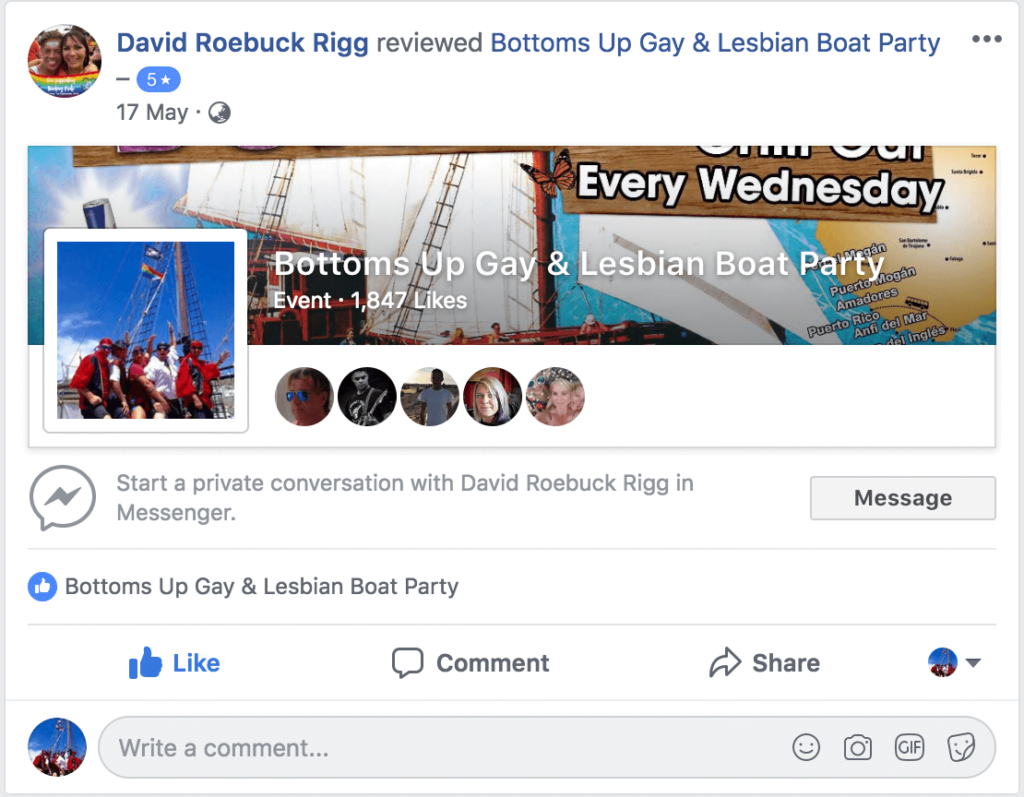
Task: Expand the comment-as page selector dropdown
Action: pos(954,662)
